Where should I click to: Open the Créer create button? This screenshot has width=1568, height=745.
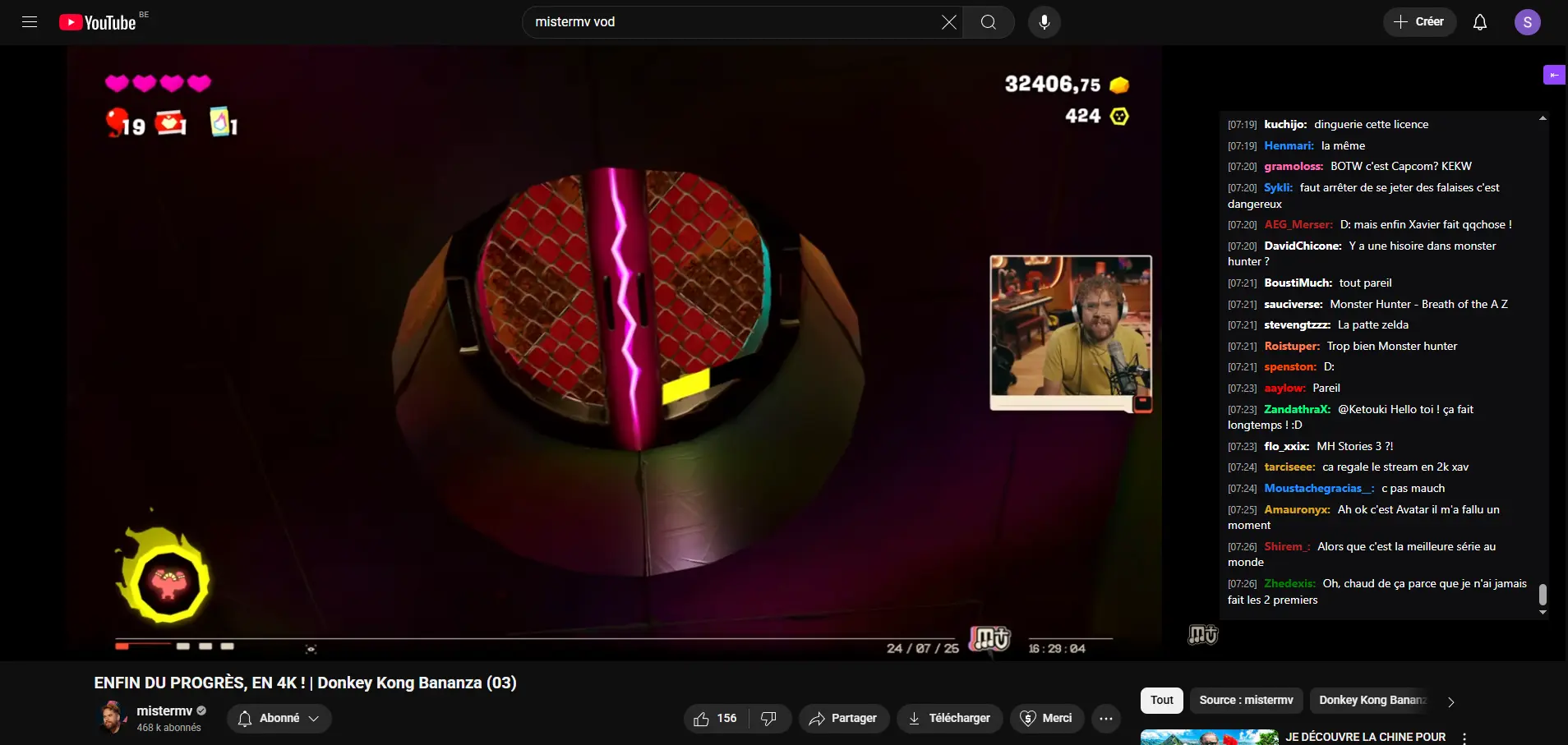[1419, 22]
